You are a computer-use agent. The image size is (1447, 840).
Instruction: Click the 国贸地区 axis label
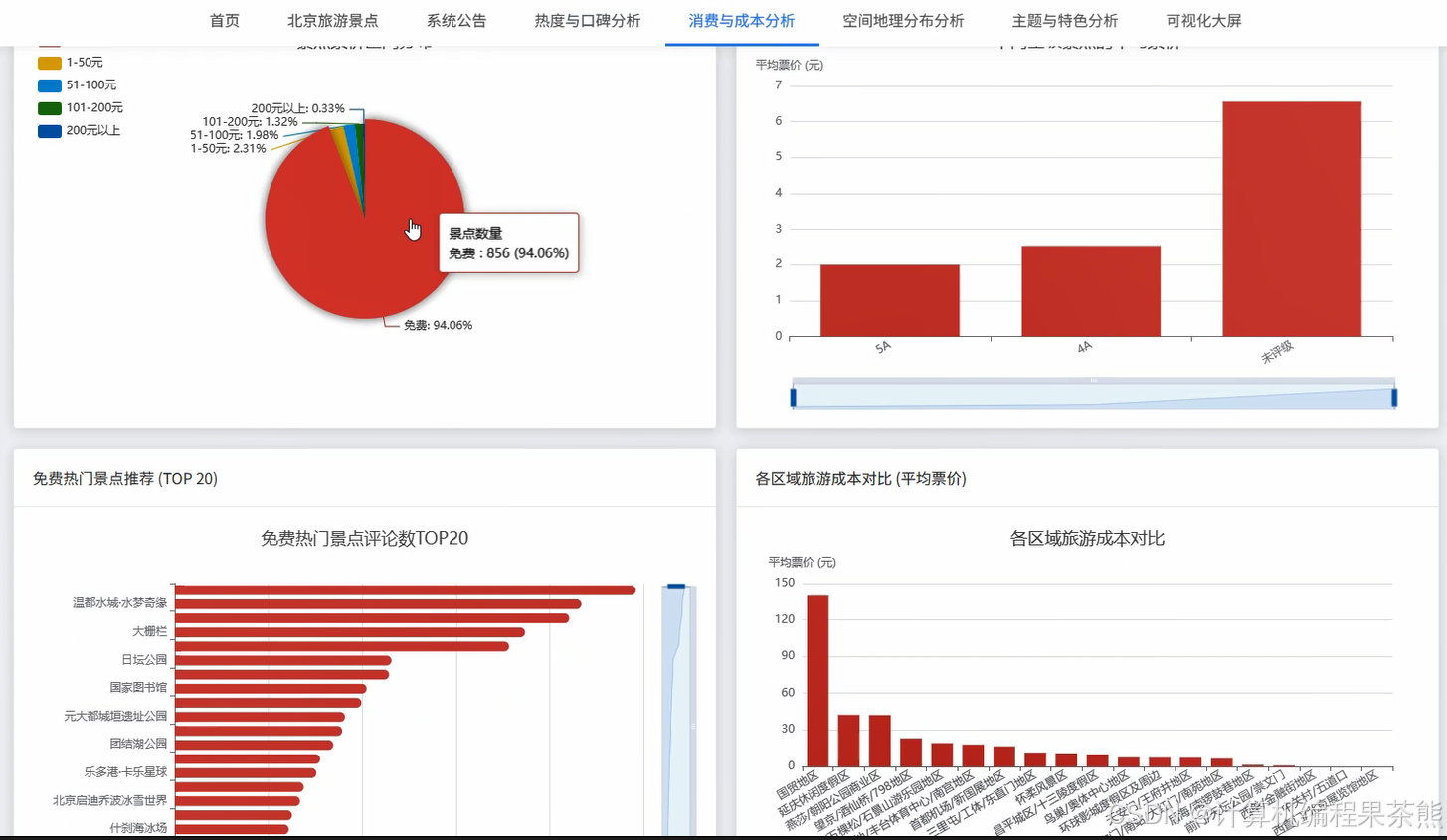click(x=798, y=785)
